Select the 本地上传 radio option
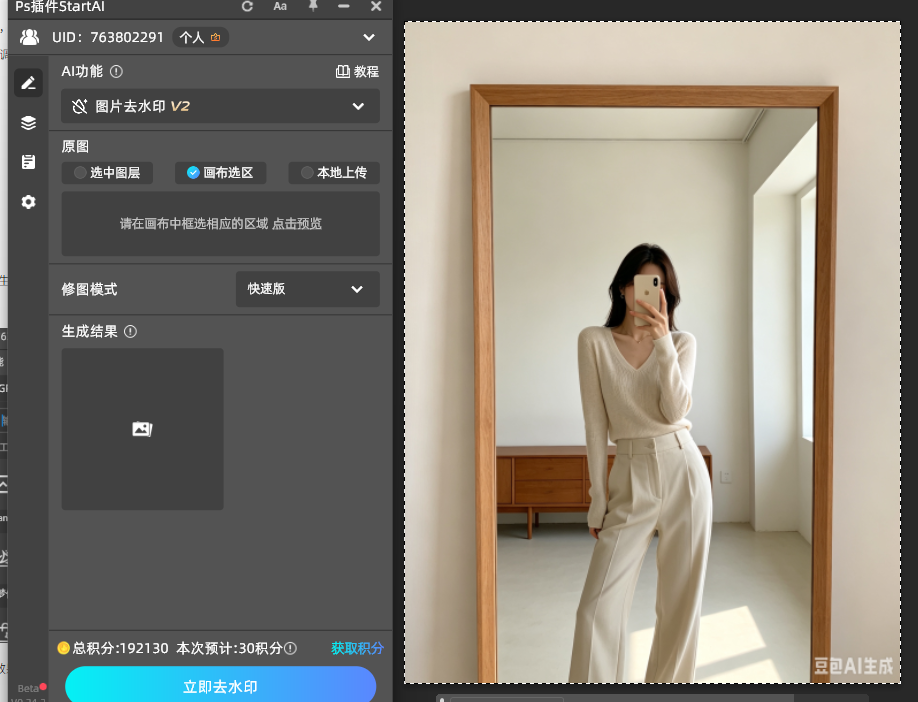 pyautogui.click(x=334, y=173)
